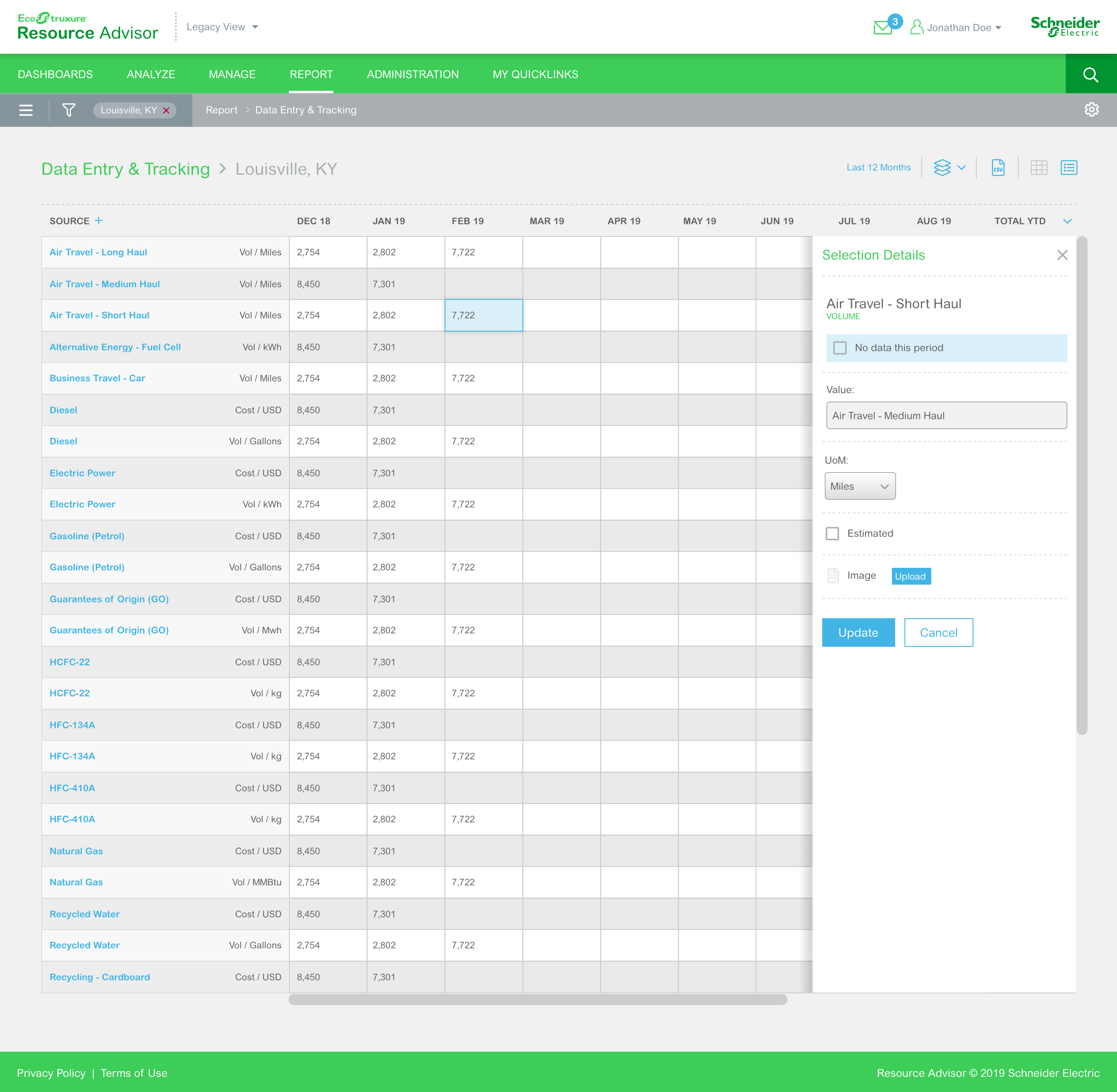Open the Miles UoM dropdown

tap(860, 486)
